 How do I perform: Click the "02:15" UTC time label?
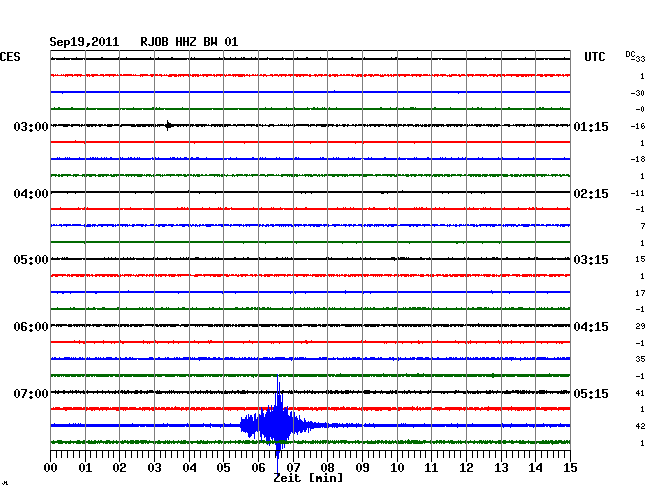591,194
